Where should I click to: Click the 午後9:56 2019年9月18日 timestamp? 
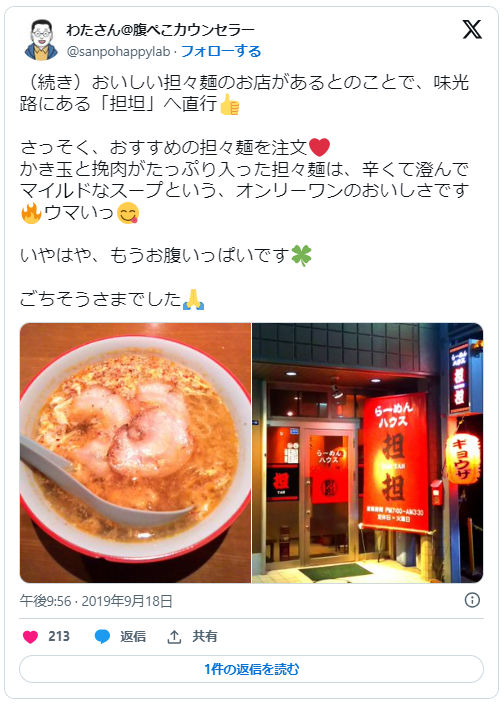(96, 601)
